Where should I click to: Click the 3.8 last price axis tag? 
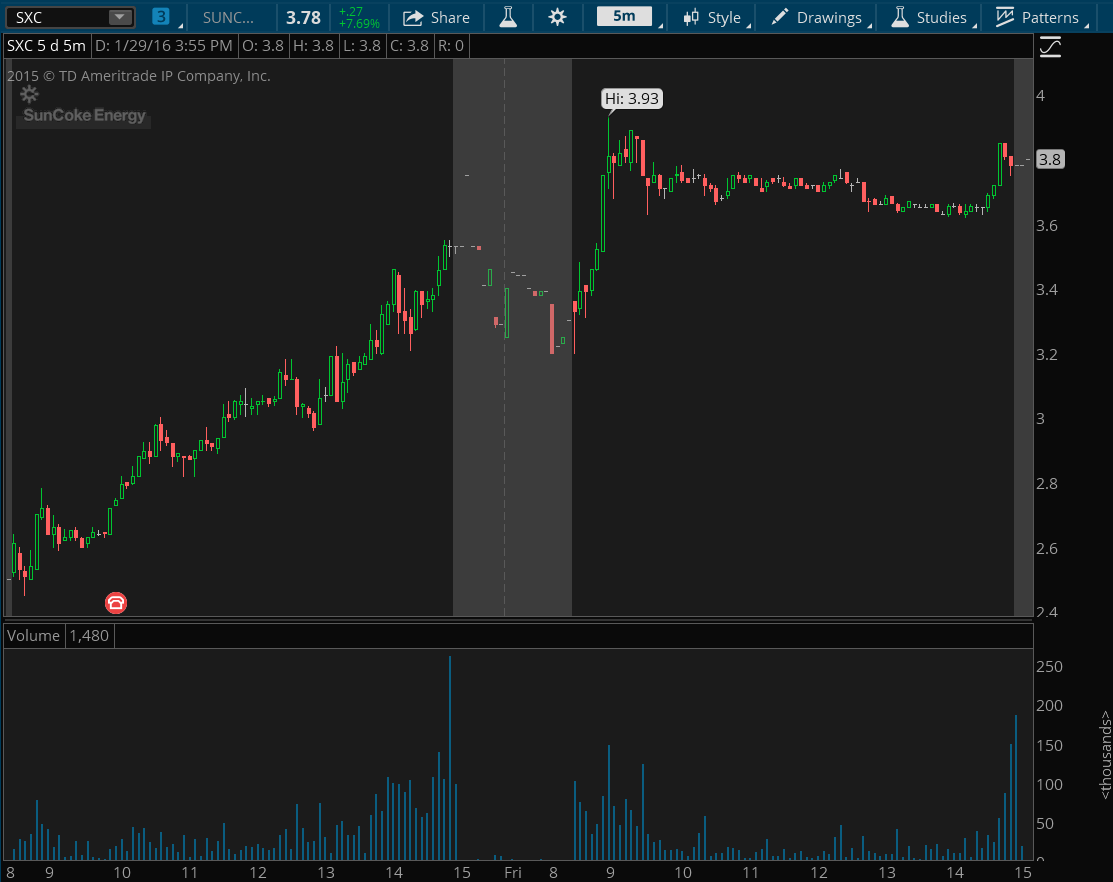[1050, 160]
